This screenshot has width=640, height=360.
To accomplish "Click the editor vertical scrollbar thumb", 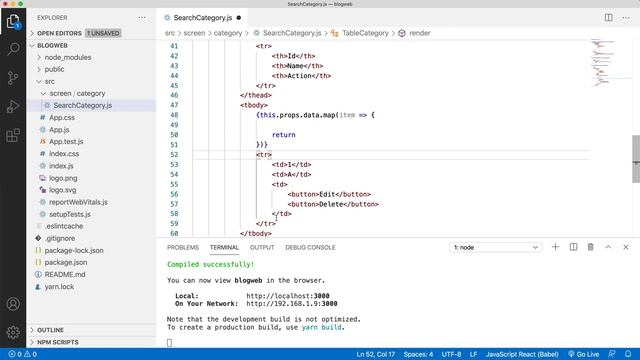I will [636, 159].
